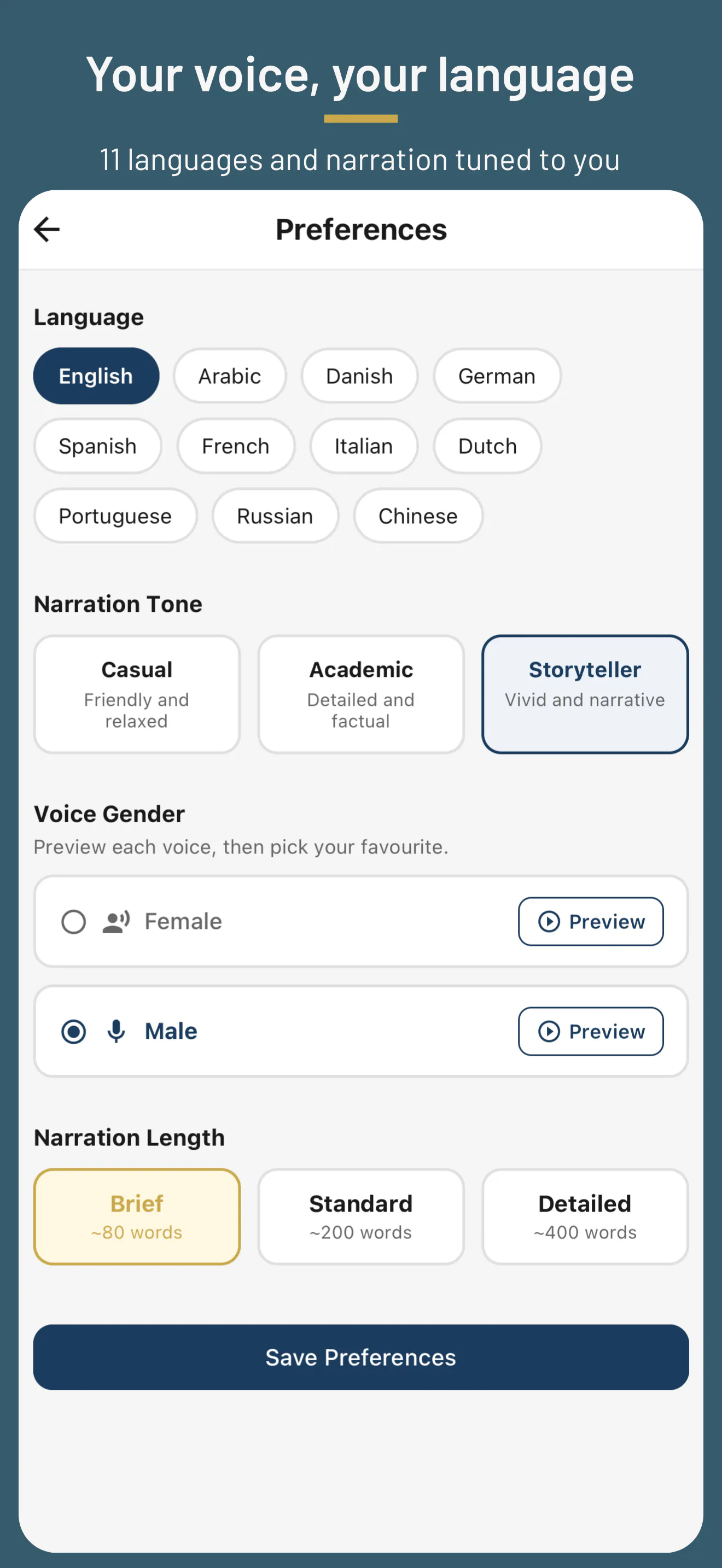This screenshot has height=1568, width=722.
Task: Select Detailed ~400 words length
Action: (x=585, y=1216)
